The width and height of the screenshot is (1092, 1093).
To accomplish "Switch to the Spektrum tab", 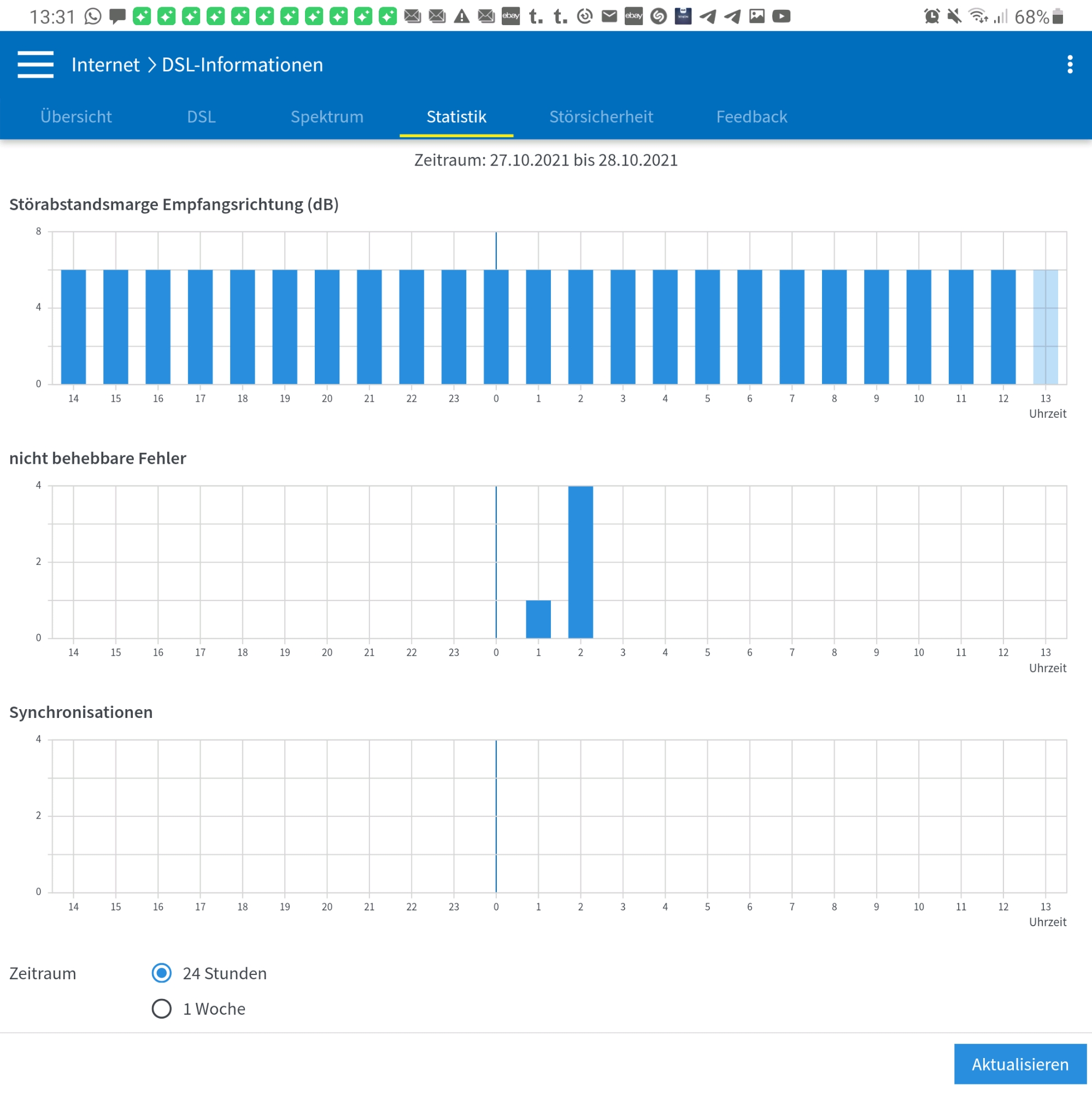I will tap(327, 116).
